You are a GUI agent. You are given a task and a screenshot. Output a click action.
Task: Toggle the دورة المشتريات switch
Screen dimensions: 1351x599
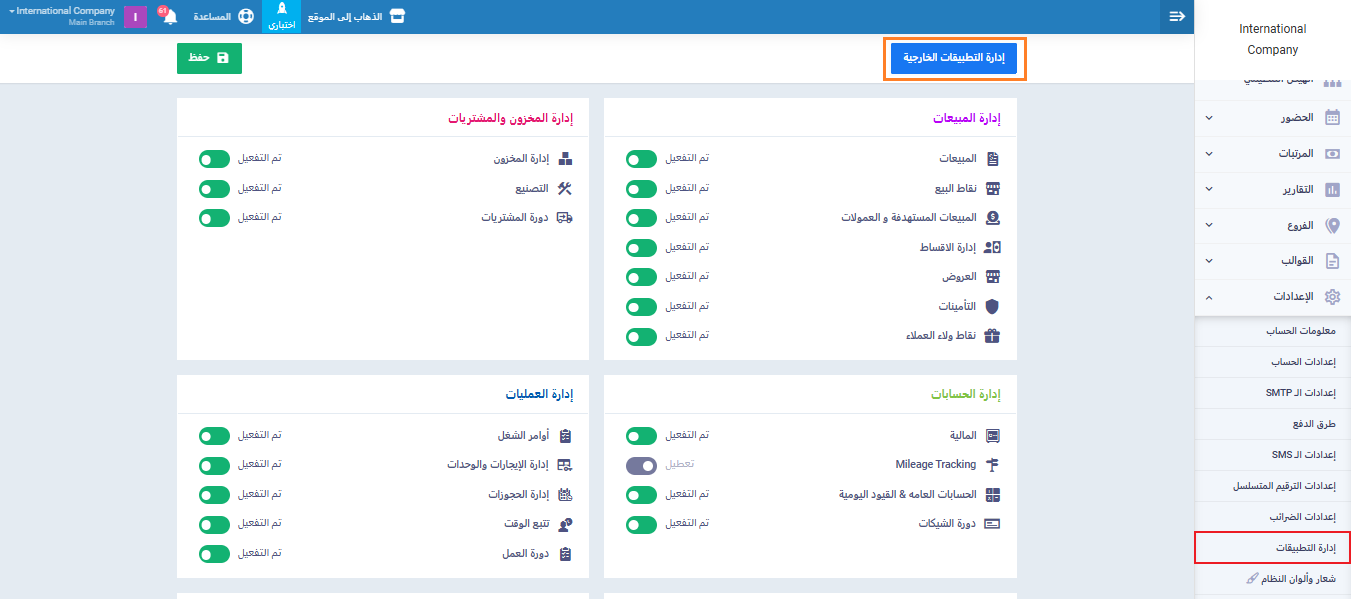214,217
